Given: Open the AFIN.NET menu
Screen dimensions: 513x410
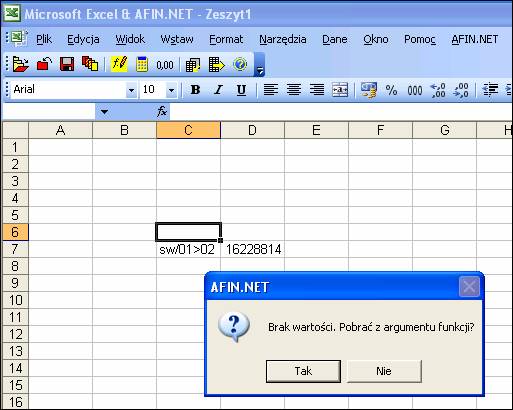Looking at the screenshot, I should [x=475, y=39].
